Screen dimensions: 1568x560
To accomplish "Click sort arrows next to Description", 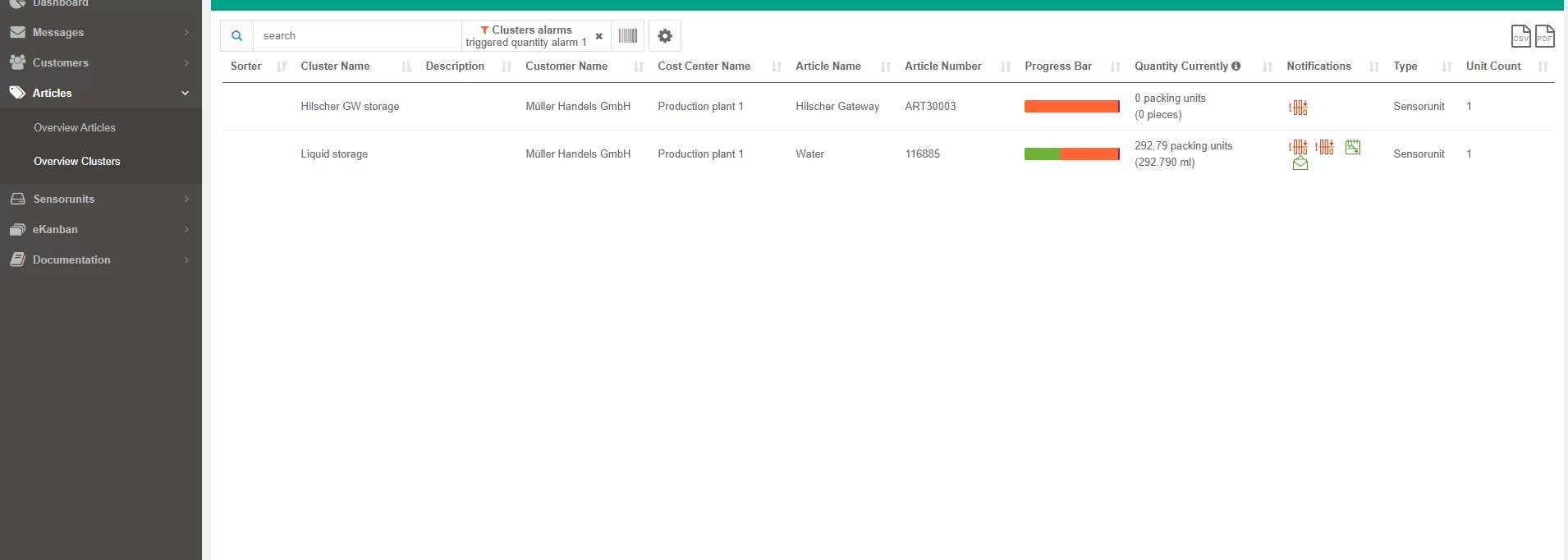I will tap(507, 67).
